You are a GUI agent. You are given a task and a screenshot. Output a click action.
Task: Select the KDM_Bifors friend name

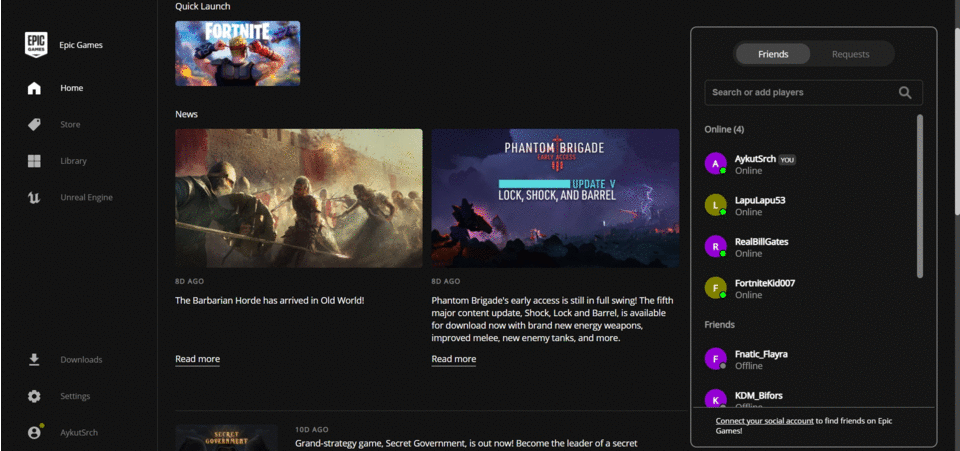pyautogui.click(x=759, y=396)
